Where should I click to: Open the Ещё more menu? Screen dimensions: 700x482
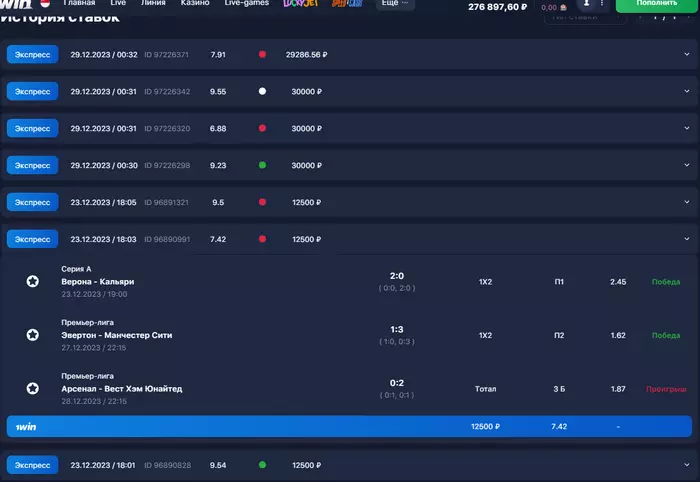(x=395, y=4)
